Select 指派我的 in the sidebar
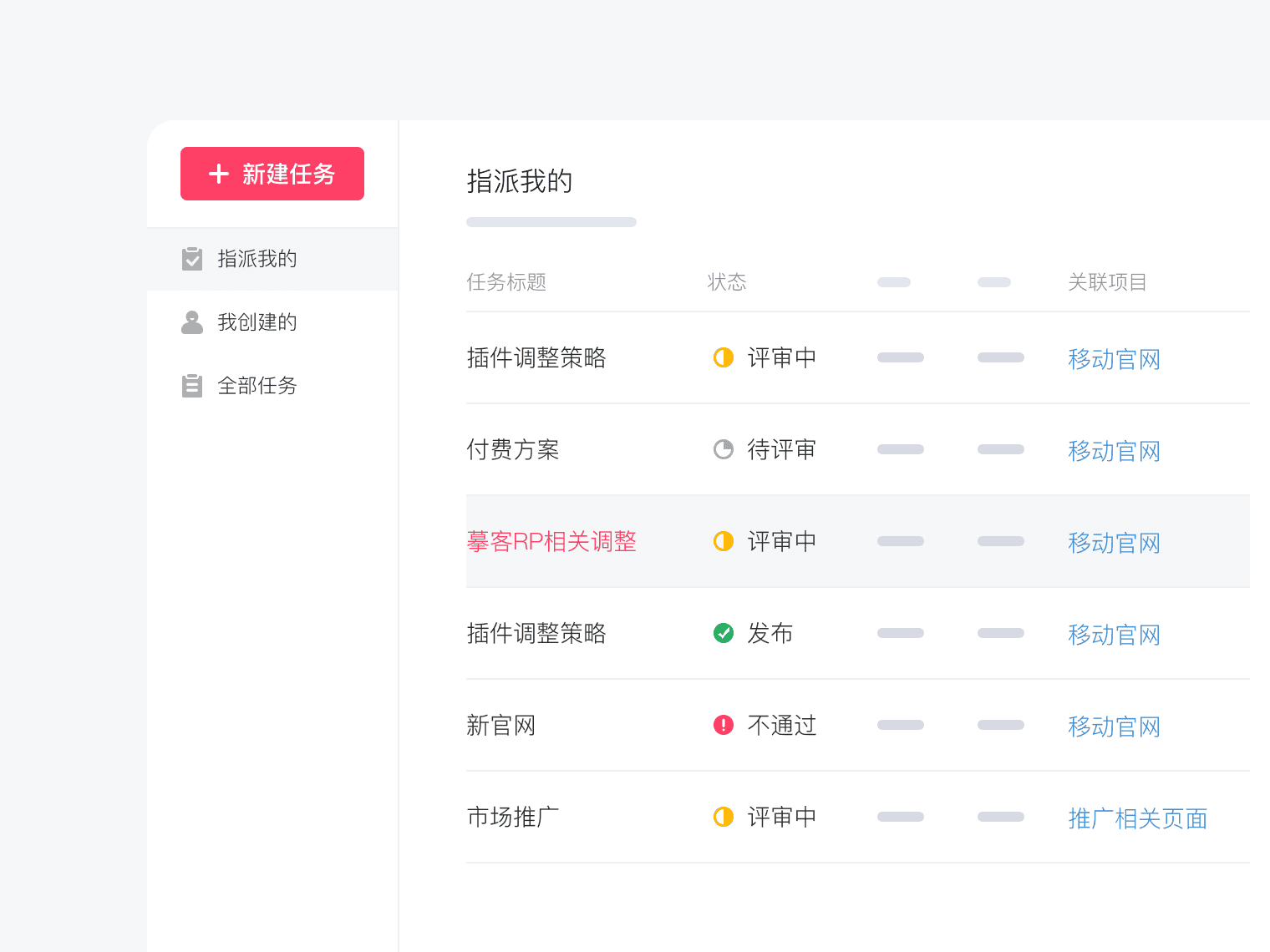This screenshot has height=952, width=1270. pos(257,259)
